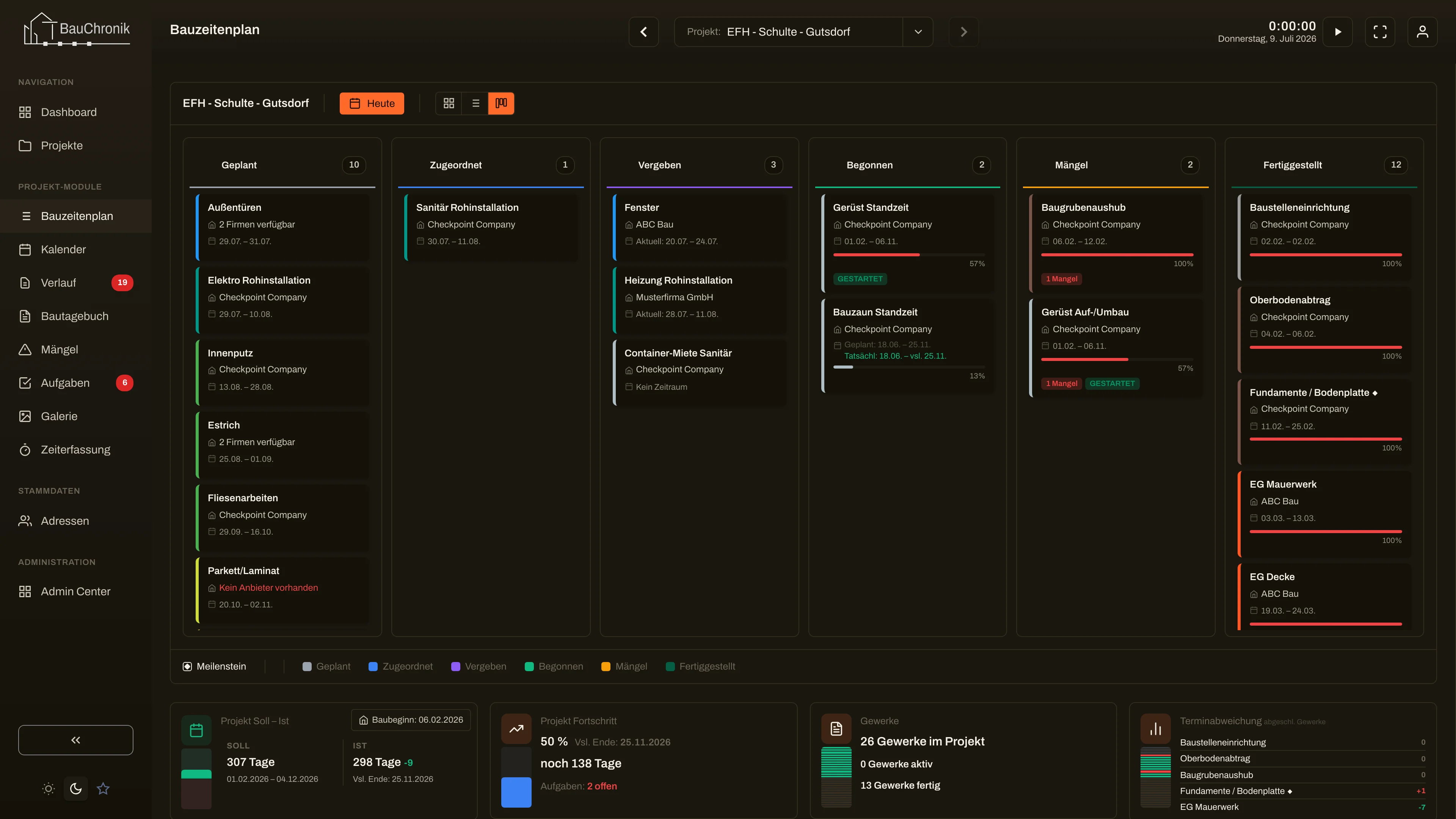Click the Heute button

click(x=372, y=104)
